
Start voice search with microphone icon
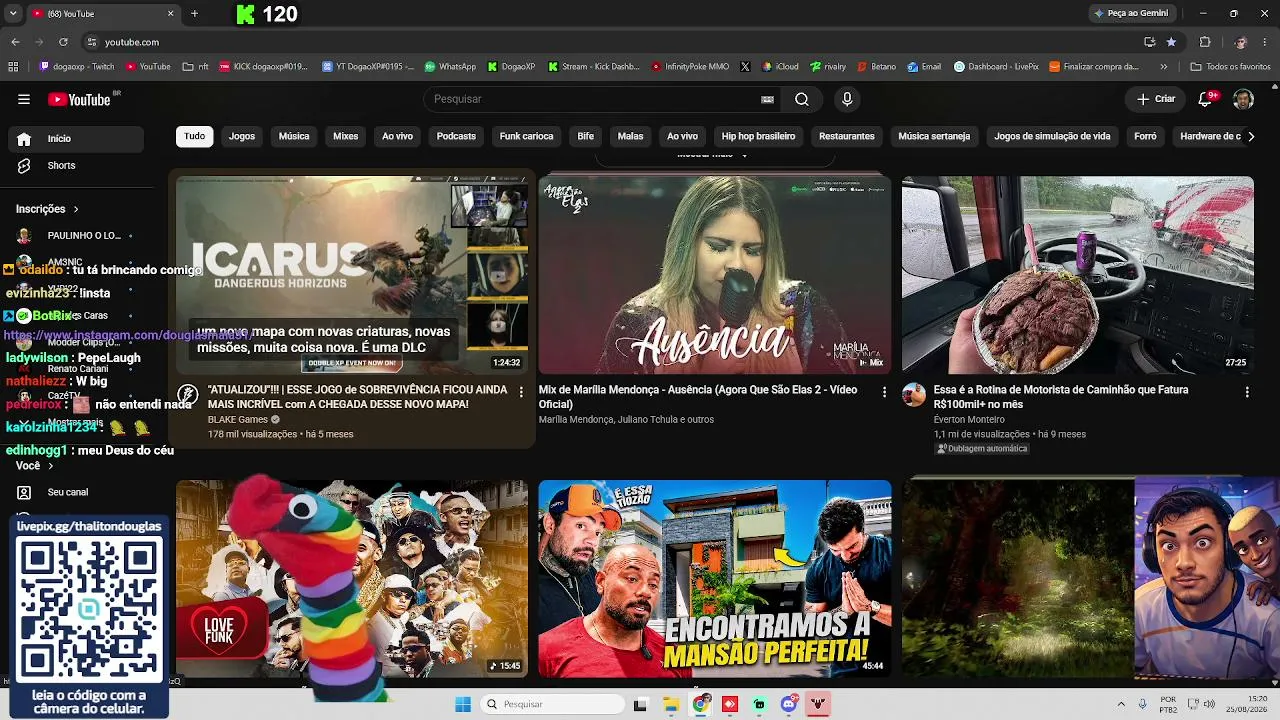847,99
